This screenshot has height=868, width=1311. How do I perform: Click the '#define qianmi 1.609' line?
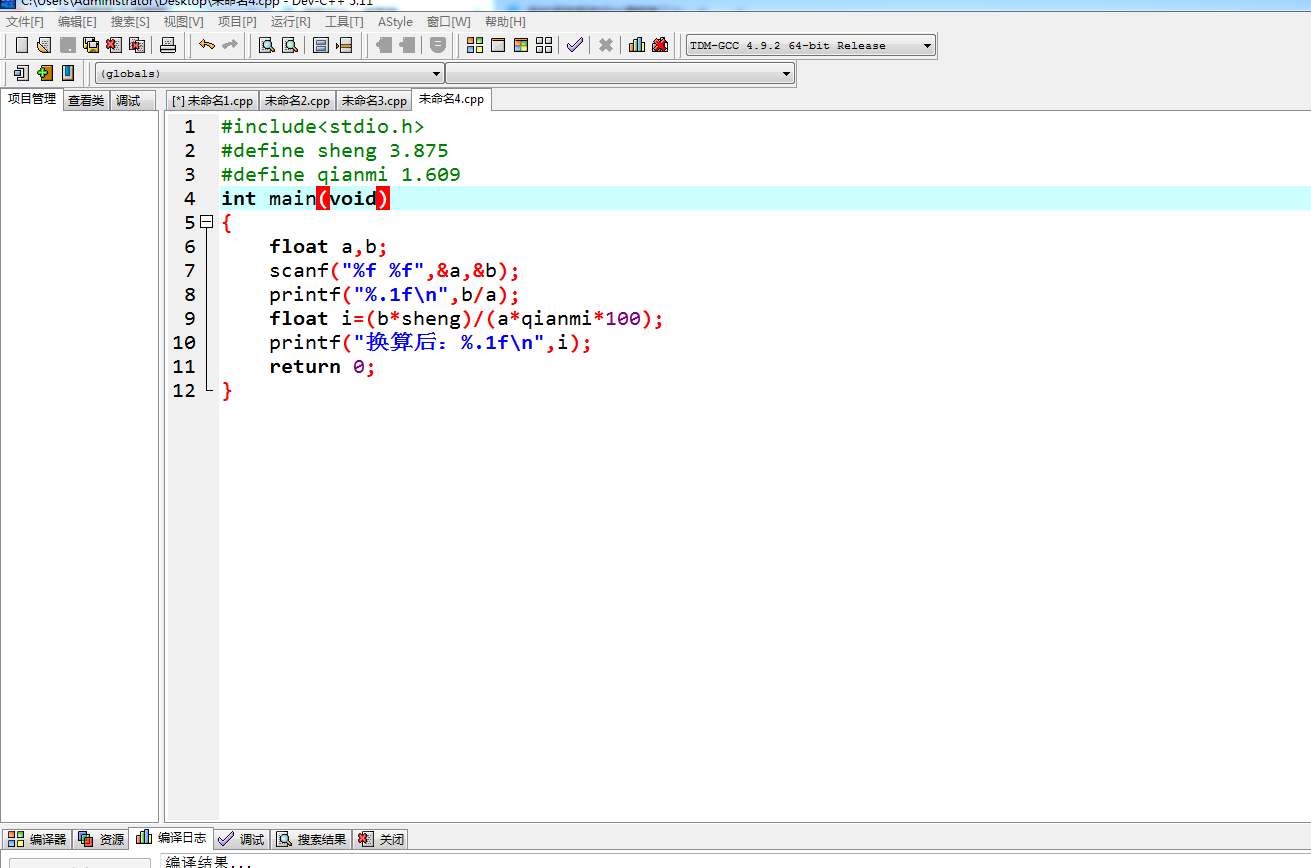341,174
